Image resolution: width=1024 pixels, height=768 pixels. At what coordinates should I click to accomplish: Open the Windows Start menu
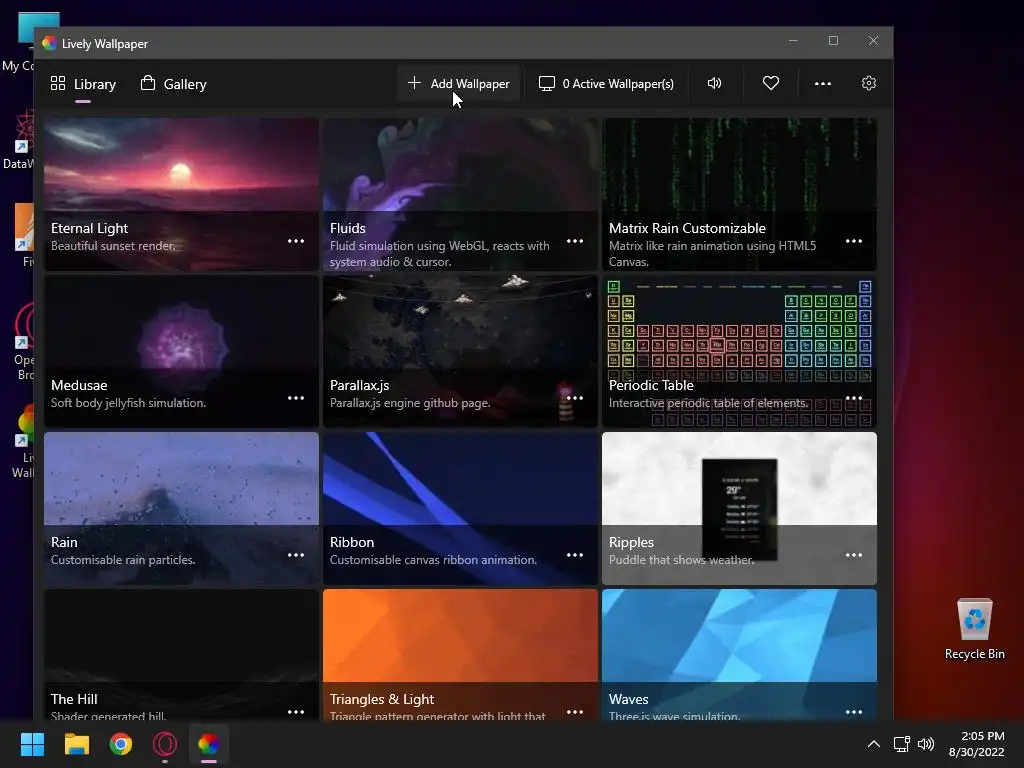[32, 744]
